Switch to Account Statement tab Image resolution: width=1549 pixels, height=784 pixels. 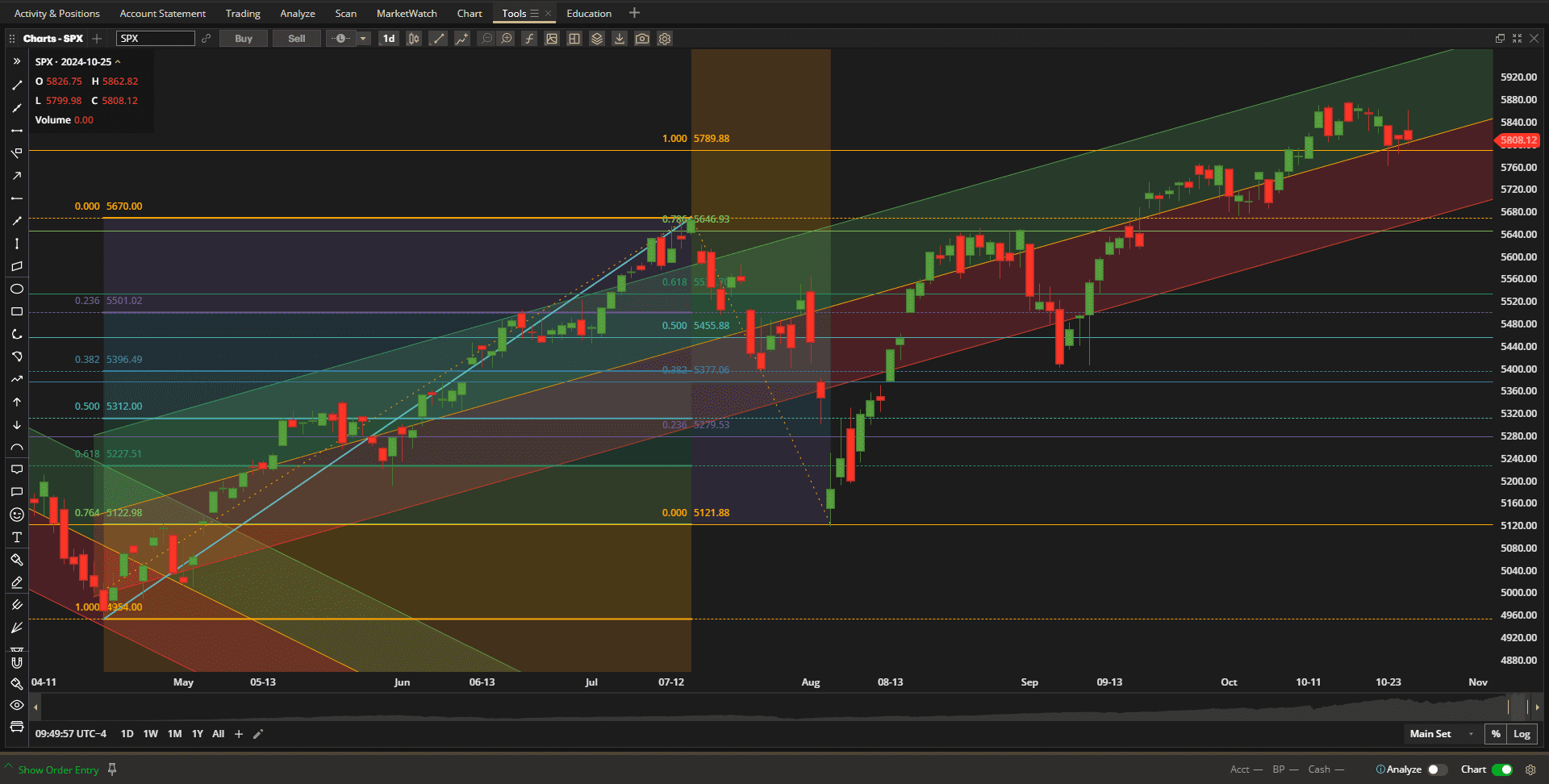pyautogui.click(x=163, y=14)
